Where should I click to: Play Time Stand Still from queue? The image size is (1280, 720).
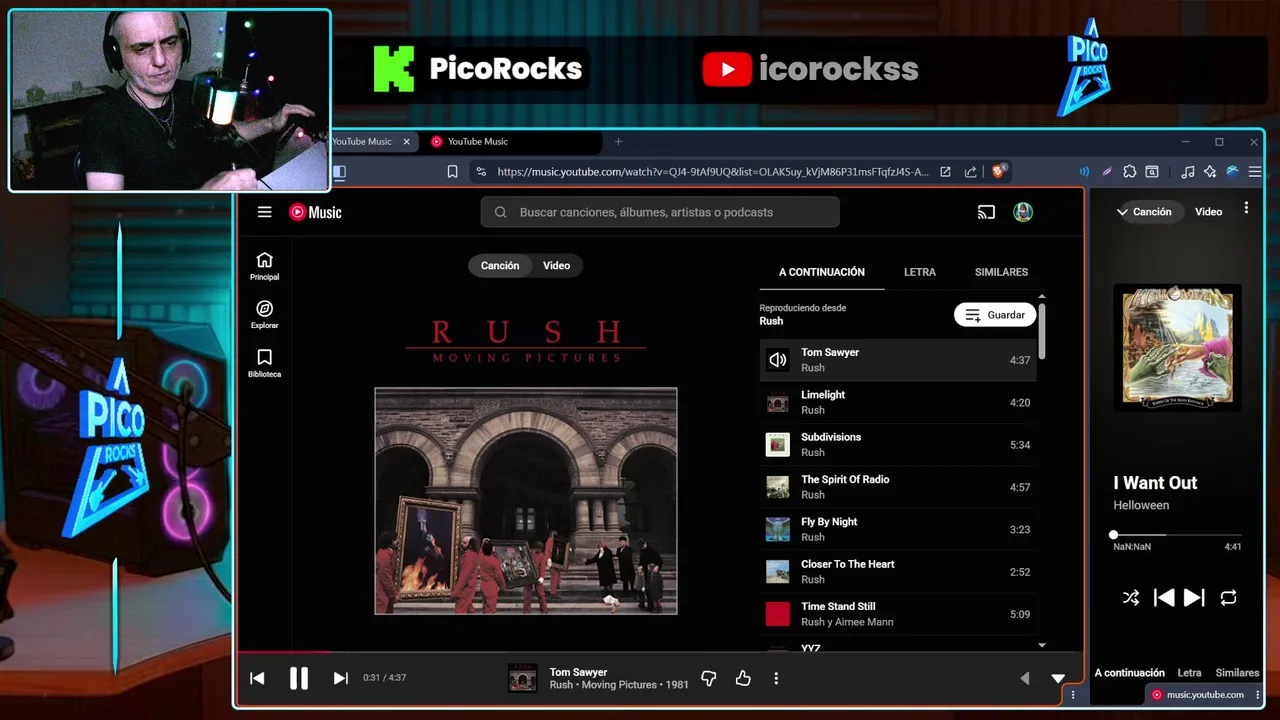[898, 614]
